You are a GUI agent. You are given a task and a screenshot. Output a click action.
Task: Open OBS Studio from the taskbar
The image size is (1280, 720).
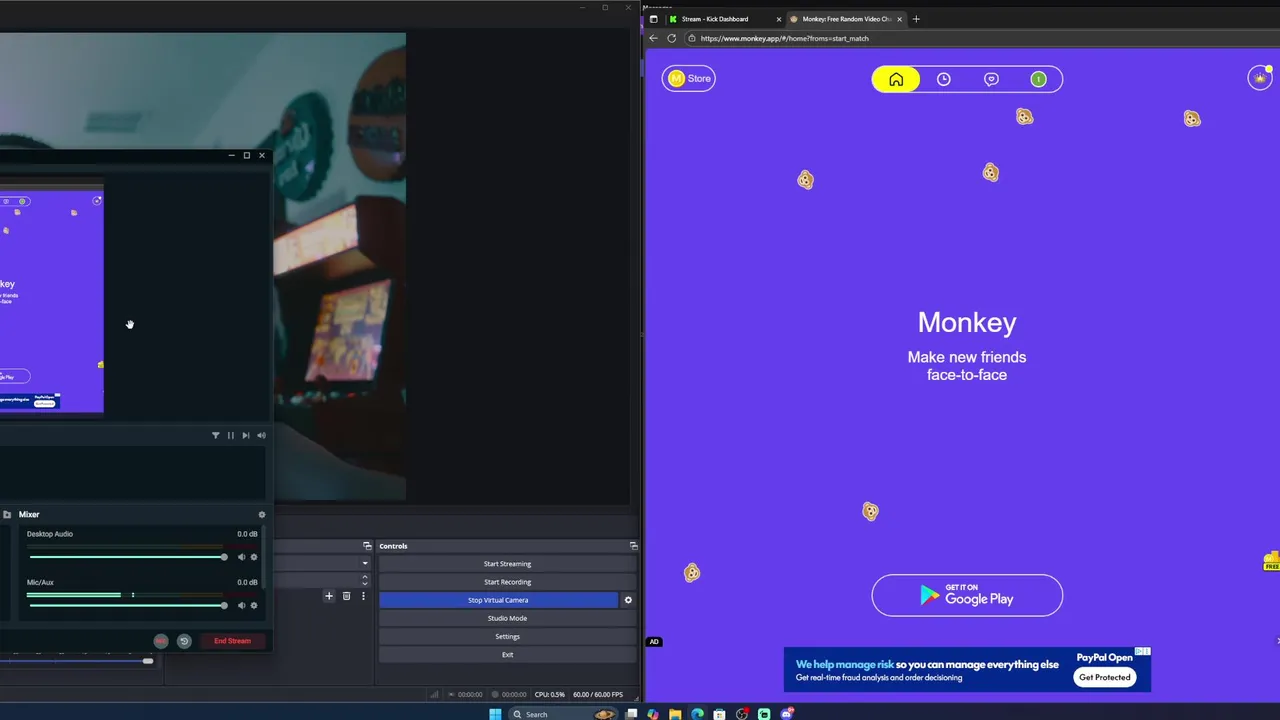[x=742, y=714]
